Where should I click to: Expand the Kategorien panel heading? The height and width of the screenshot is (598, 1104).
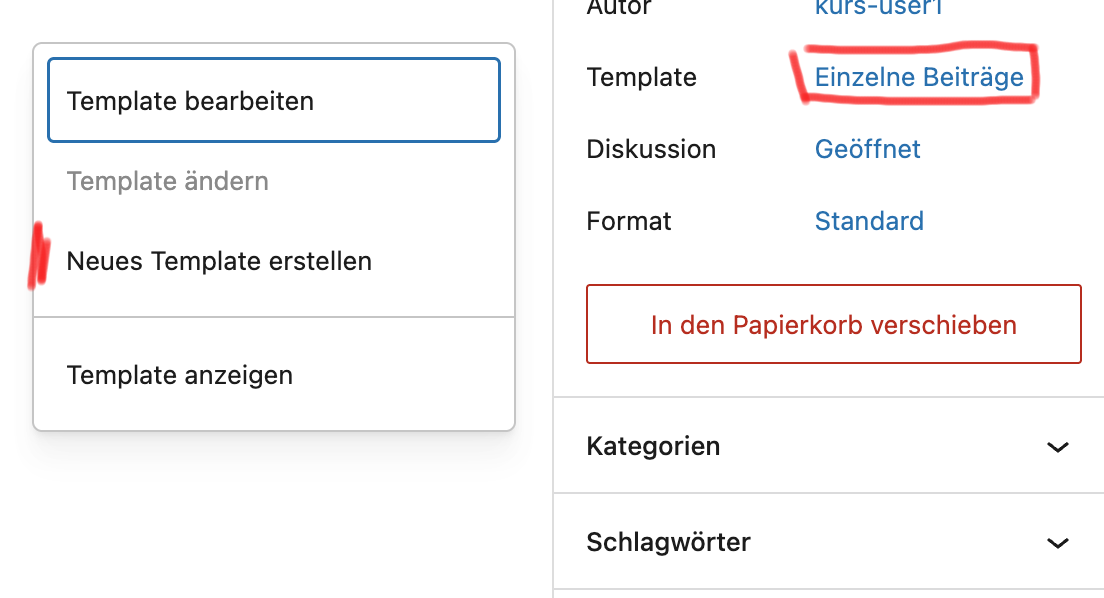point(653,446)
